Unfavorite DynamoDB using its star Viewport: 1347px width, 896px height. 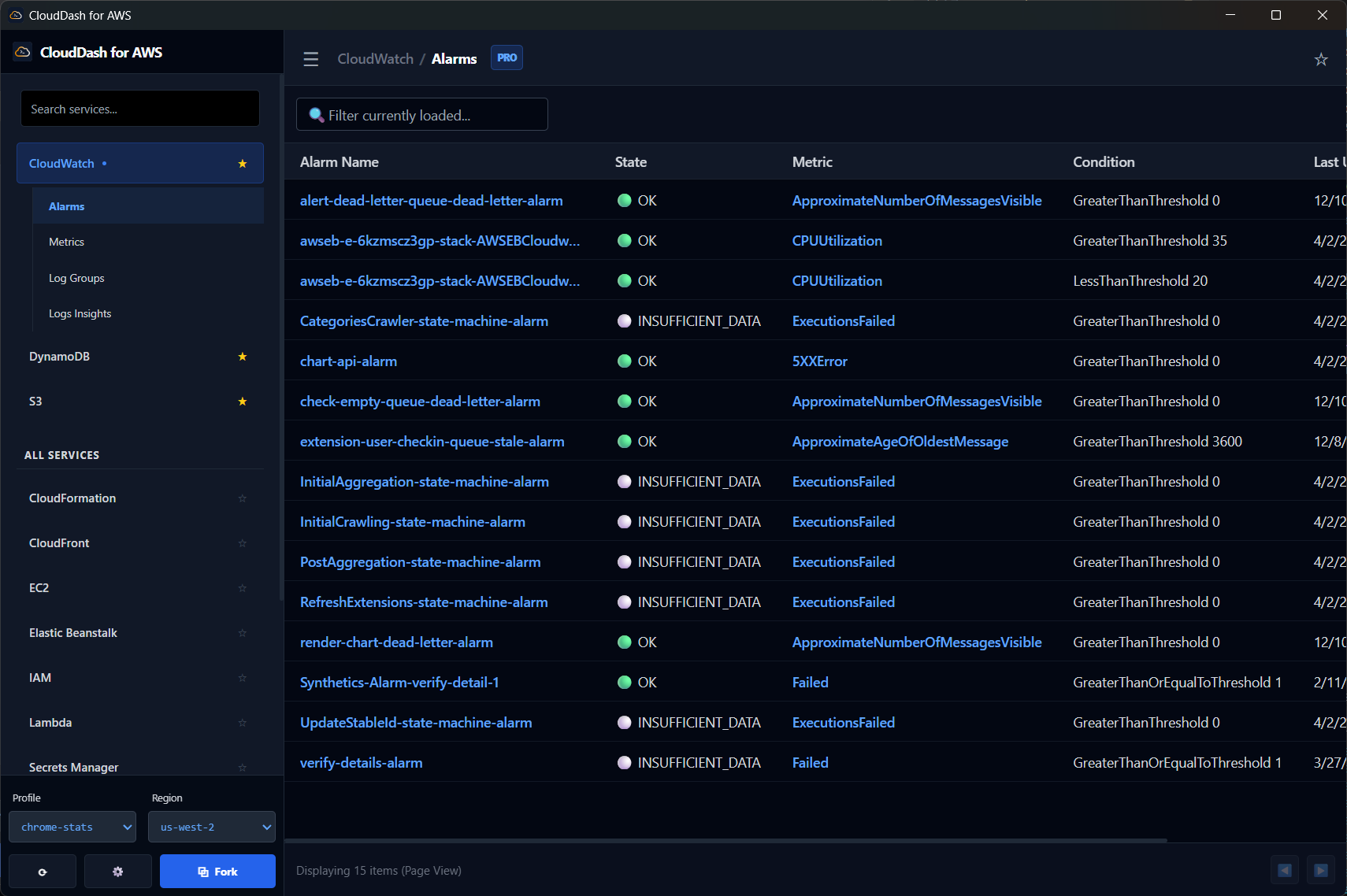(243, 357)
